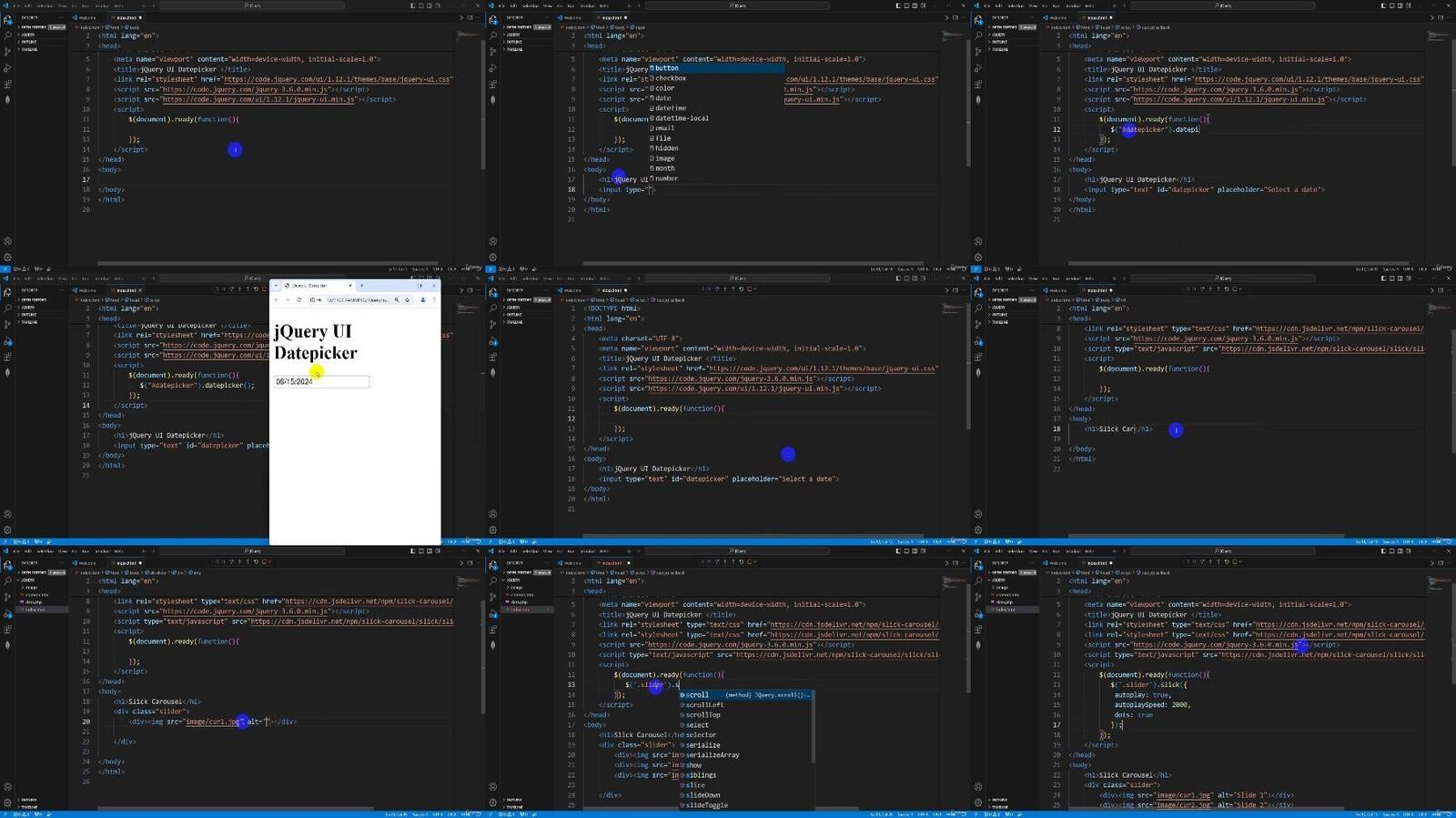This screenshot has height=818, width=1456.
Task: Open Manage gear in the frame with empty body line 17
Action: (x=7, y=257)
